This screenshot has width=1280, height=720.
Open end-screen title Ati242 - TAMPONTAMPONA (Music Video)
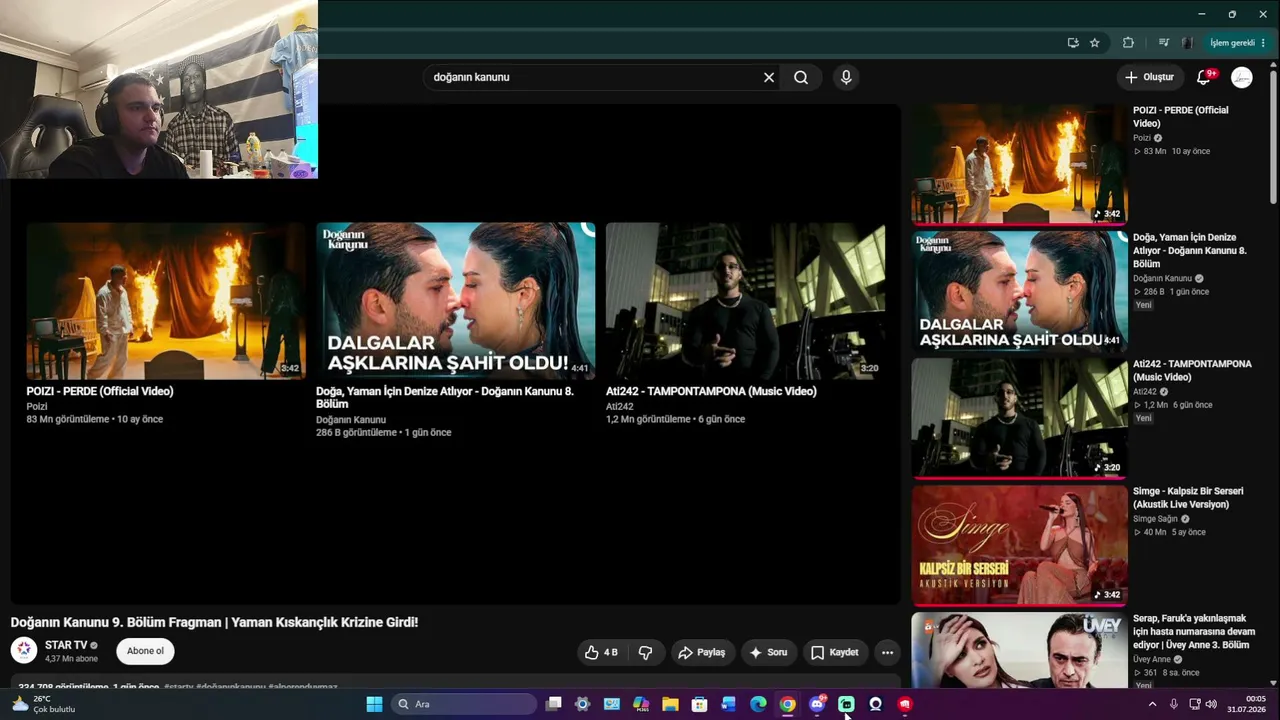(x=711, y=391)
